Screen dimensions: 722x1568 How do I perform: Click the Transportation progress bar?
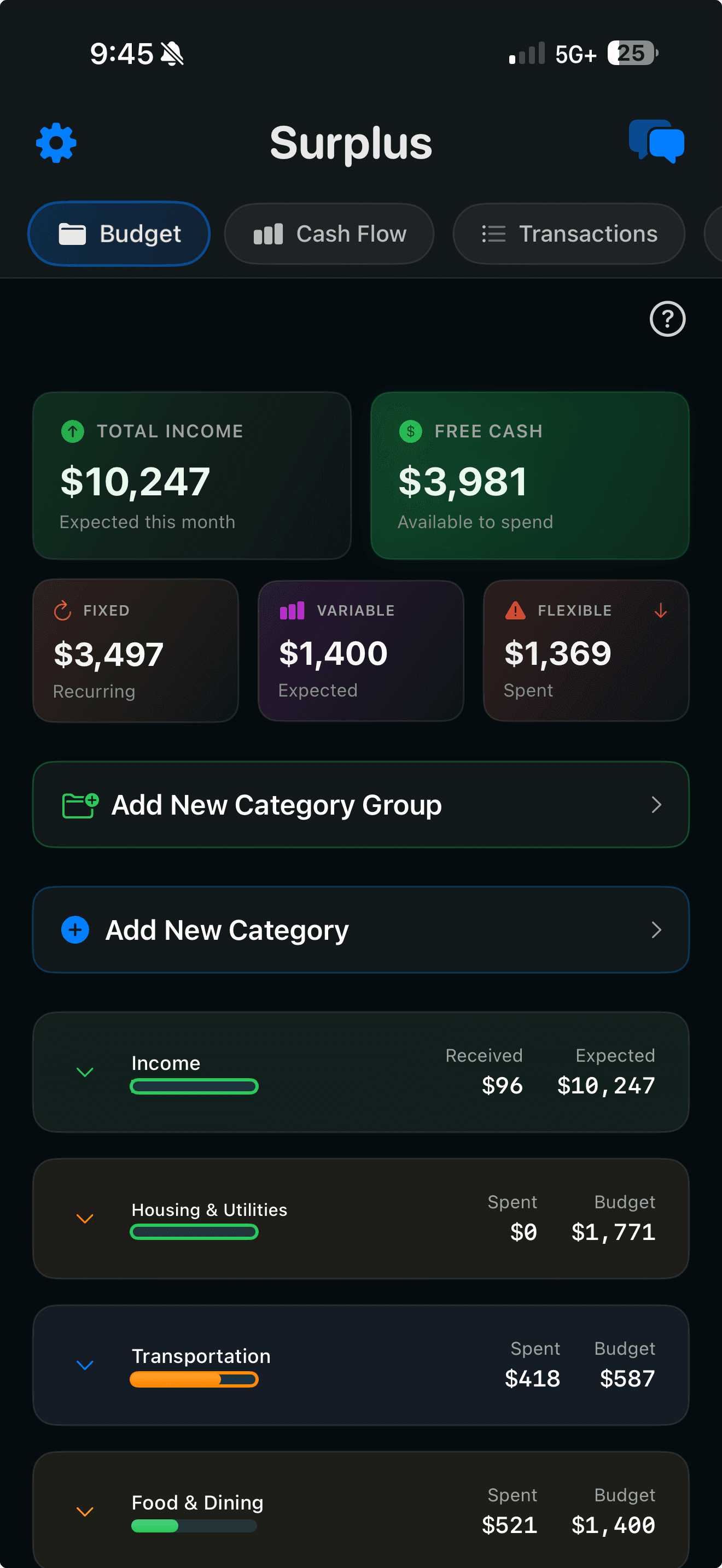pyautogui.click(x=194, y=1379)
